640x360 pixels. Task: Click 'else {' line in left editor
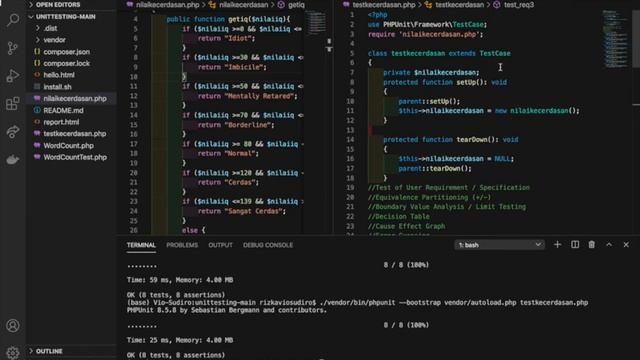193,231
